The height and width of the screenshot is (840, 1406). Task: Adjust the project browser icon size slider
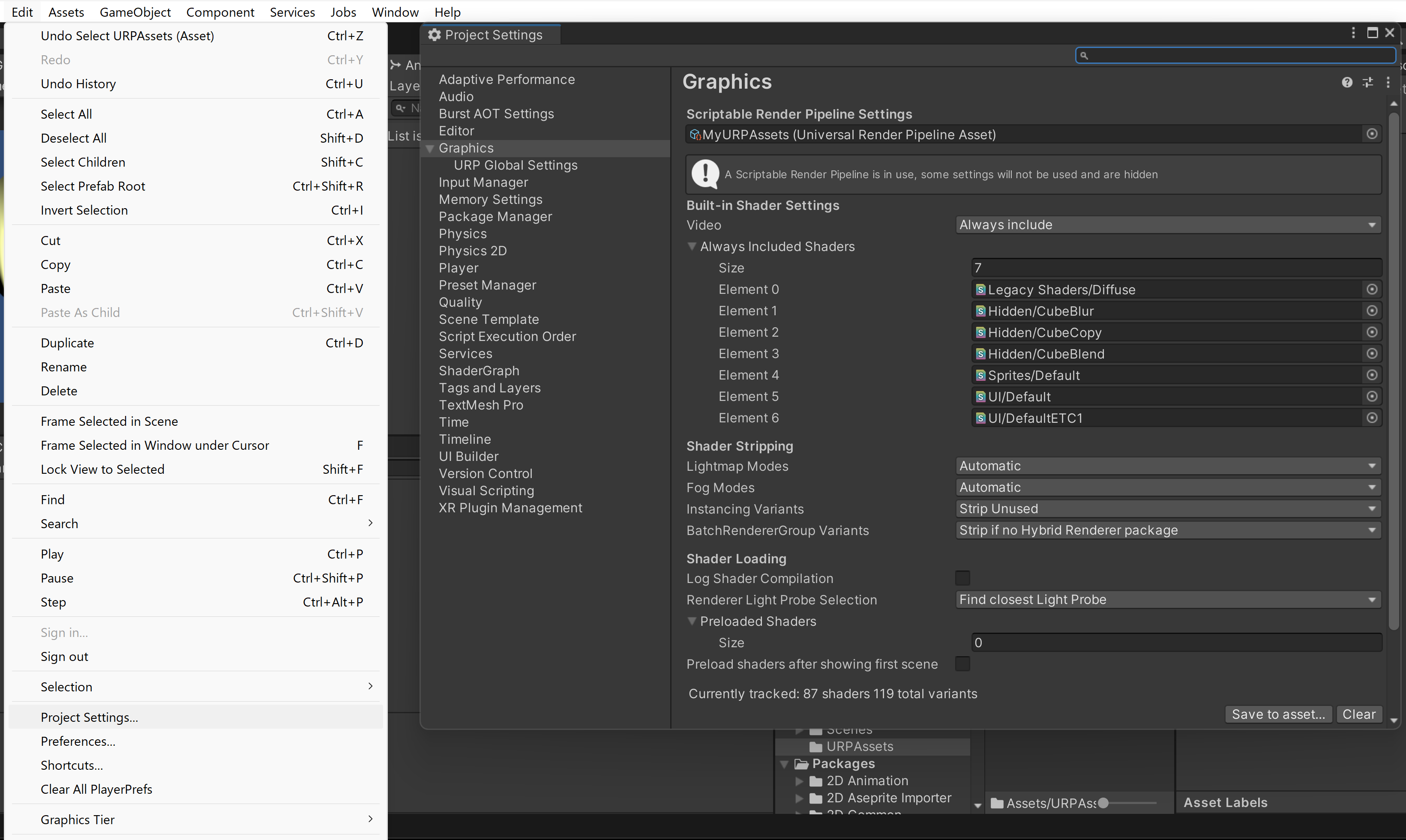point(1103,803)
